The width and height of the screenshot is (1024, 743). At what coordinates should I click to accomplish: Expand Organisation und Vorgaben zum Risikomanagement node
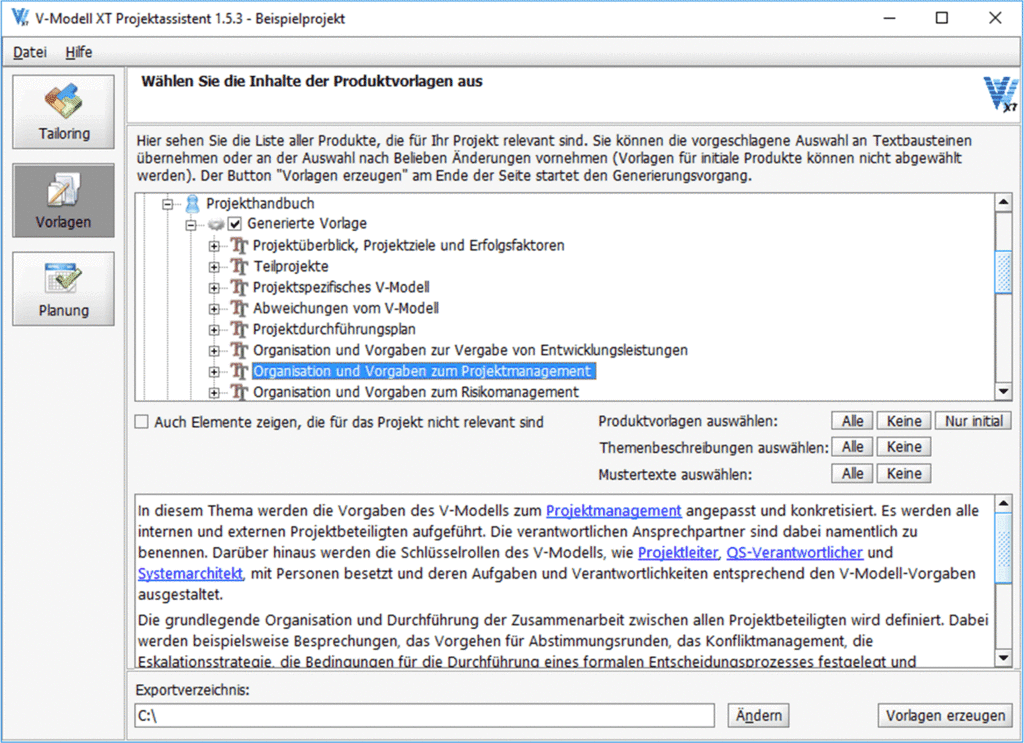click(x=214, y=392)
